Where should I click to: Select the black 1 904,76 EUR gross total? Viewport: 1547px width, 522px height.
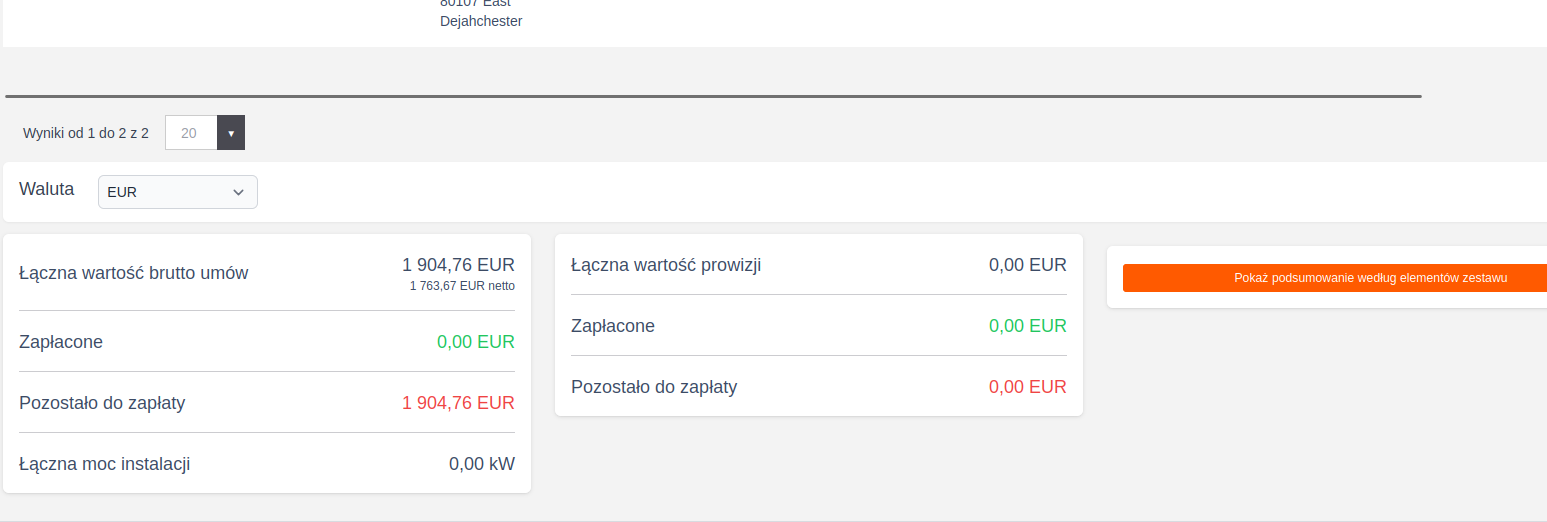coord(458,265)
